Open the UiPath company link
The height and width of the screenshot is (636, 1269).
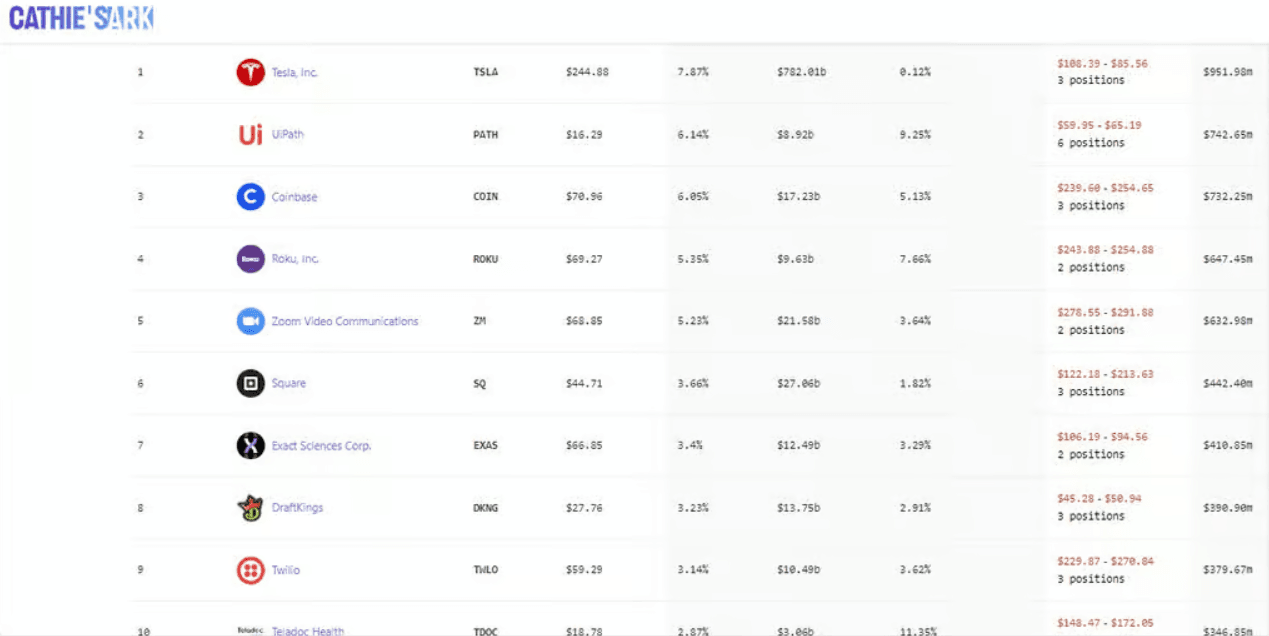click(288, 134)
